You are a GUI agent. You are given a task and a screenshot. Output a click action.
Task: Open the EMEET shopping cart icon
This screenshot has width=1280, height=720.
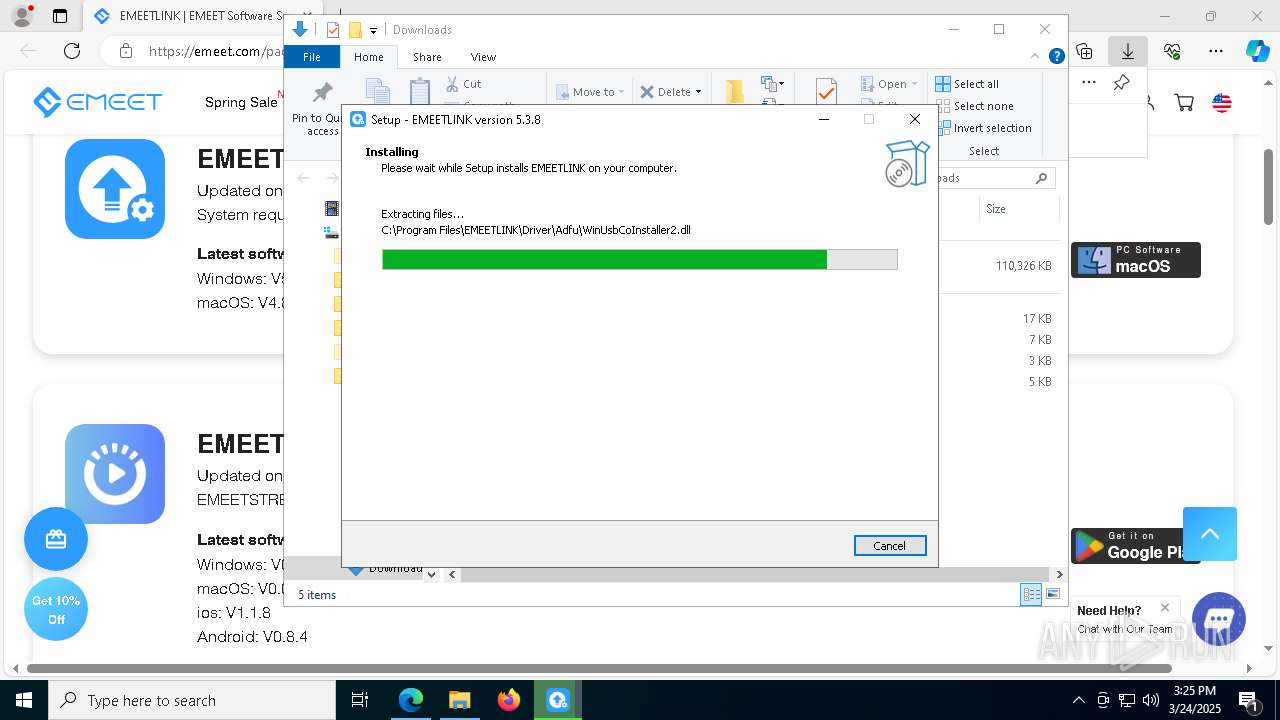tap(1184, 102)
